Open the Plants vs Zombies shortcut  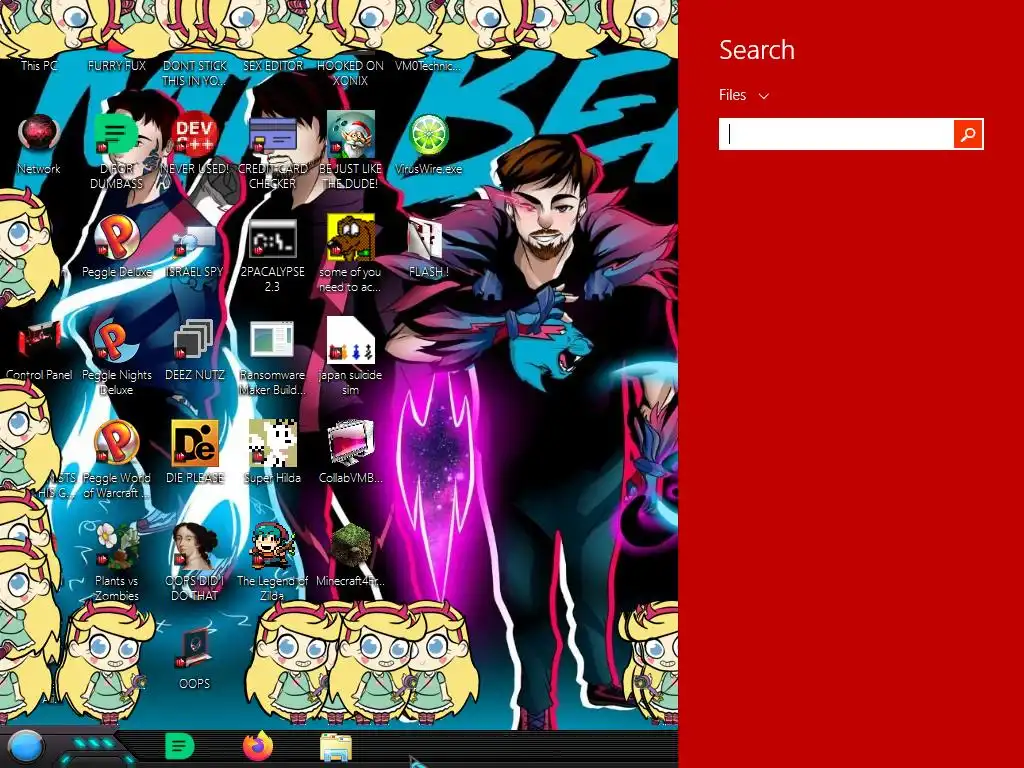tap(116, 546)
